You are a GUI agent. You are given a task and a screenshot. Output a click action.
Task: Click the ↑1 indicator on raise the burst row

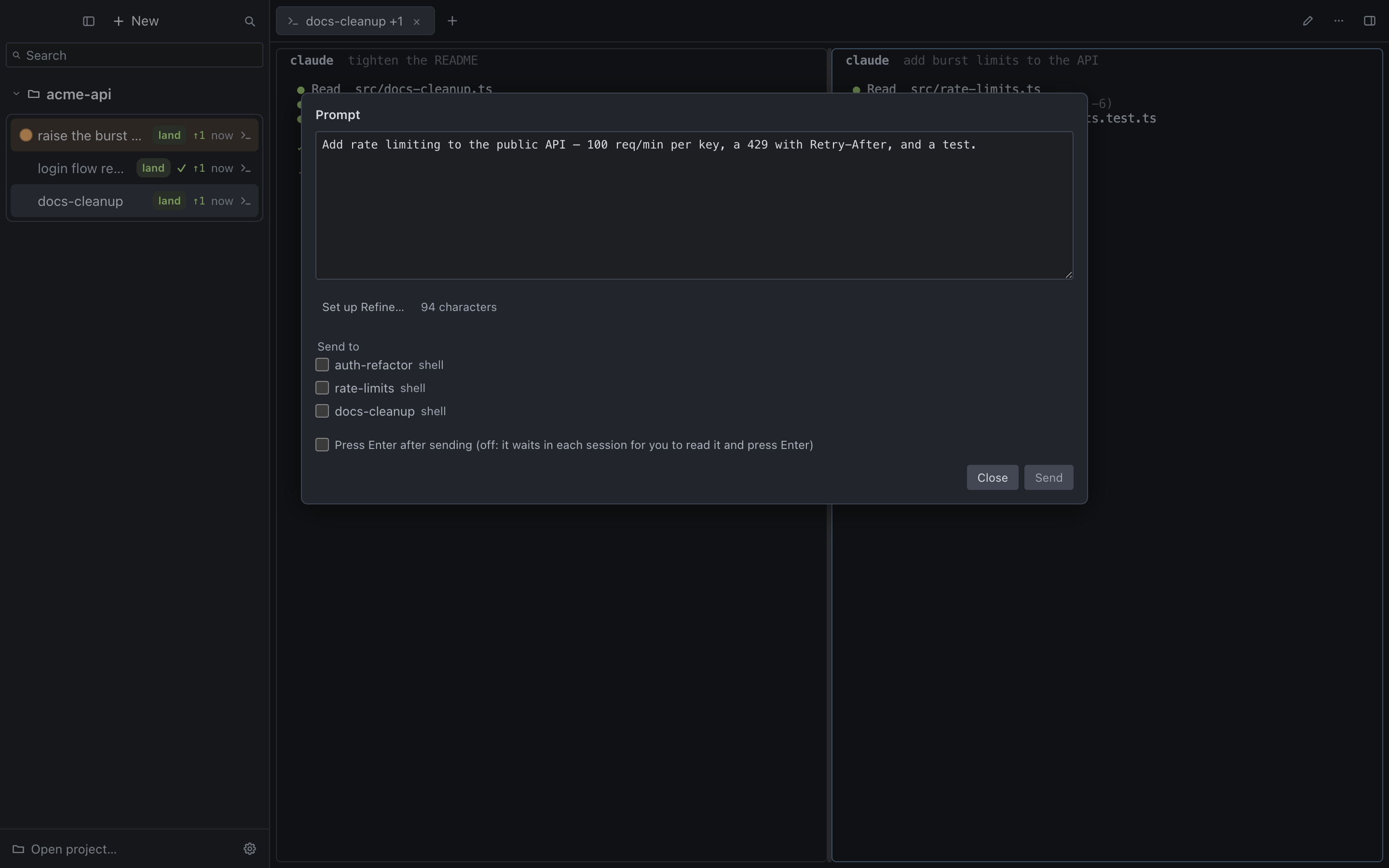point(199,136)
